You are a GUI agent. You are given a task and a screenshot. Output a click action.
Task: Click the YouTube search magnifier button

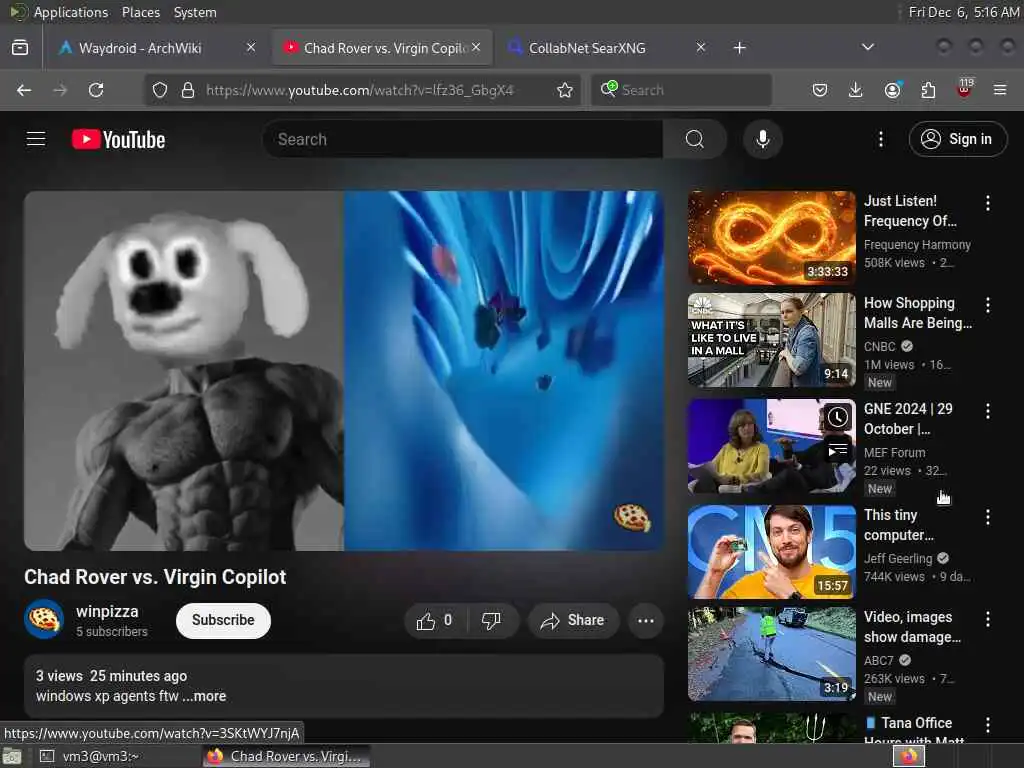coord(694,139)
